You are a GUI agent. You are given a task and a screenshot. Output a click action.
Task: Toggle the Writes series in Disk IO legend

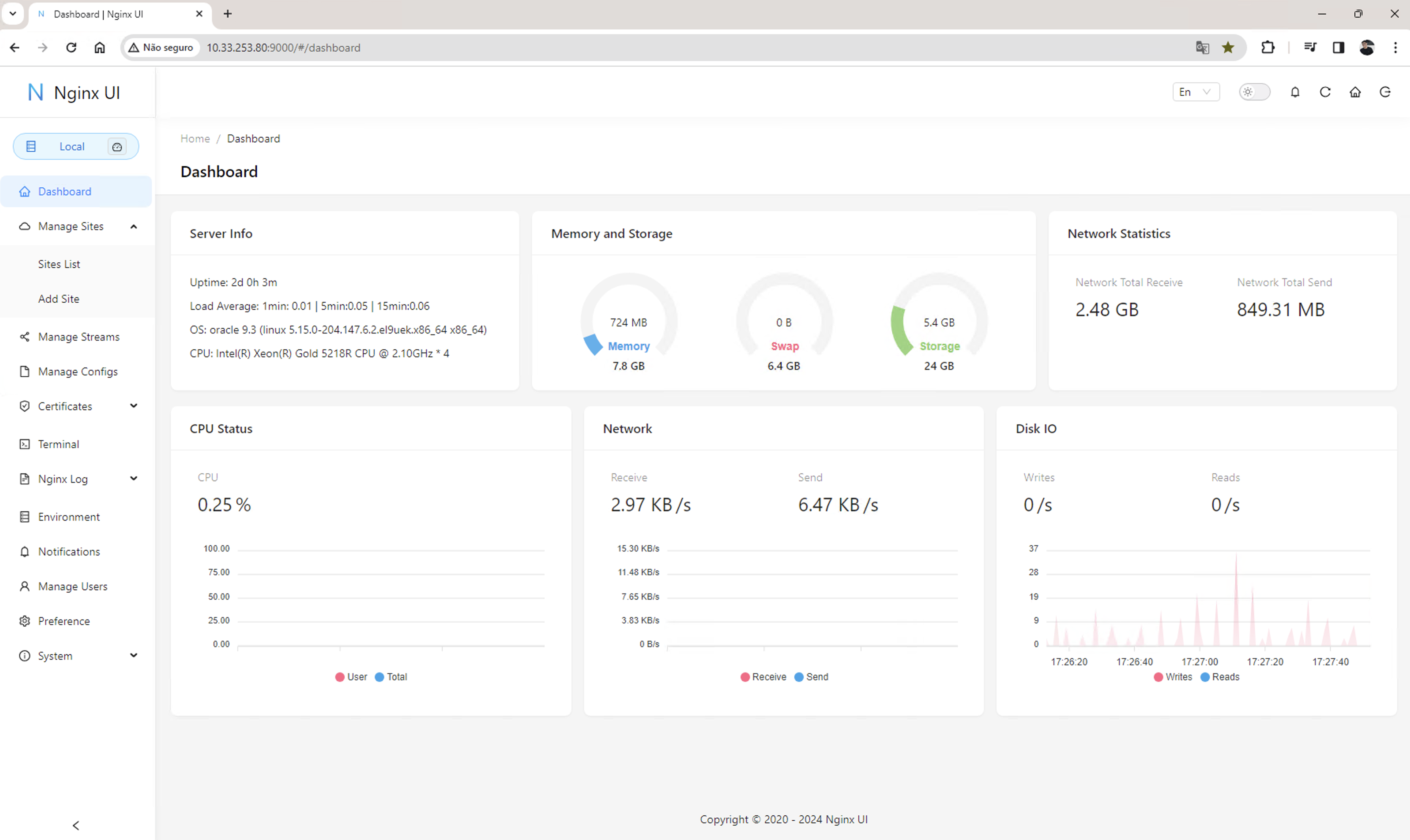click(x=1173, y=677)
